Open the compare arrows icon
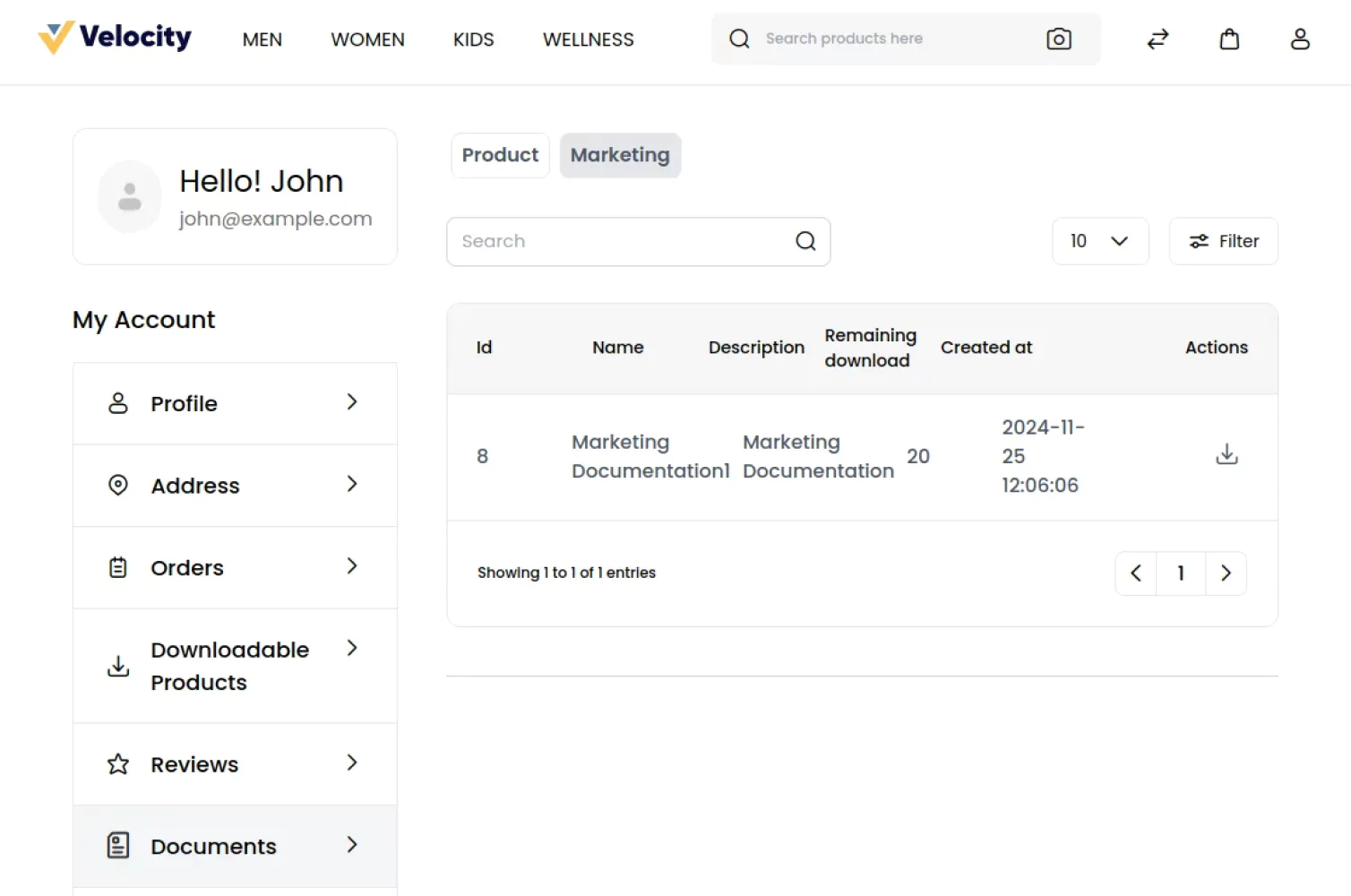This screenshot has width=1351, height=896. [x=1157, y=39]
